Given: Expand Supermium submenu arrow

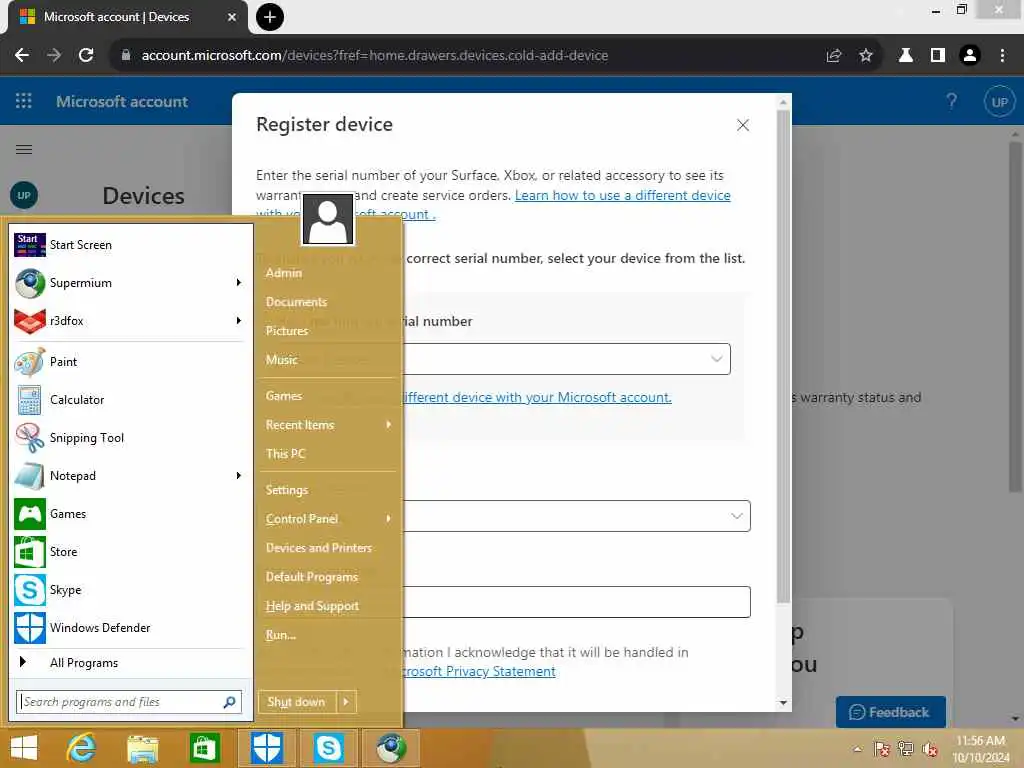Looking at the screenshot, I should click(238, 283).
